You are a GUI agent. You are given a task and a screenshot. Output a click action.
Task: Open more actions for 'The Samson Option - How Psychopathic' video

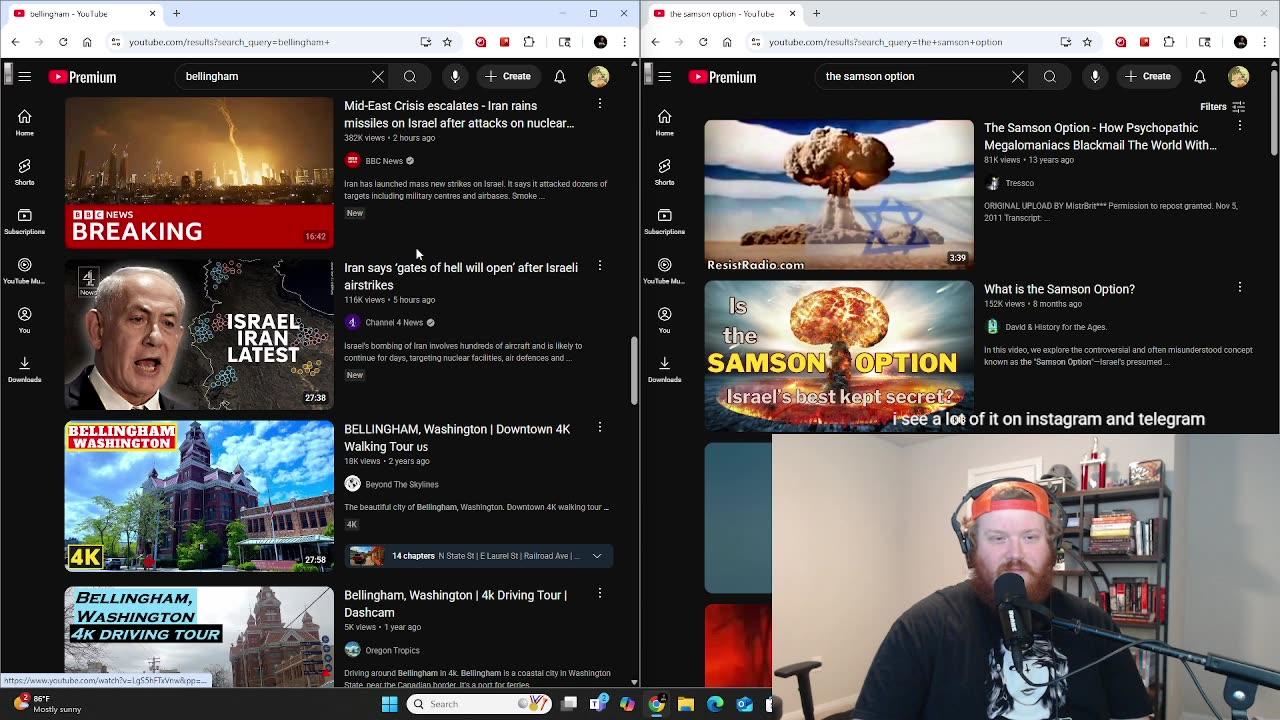(1240, 126)
